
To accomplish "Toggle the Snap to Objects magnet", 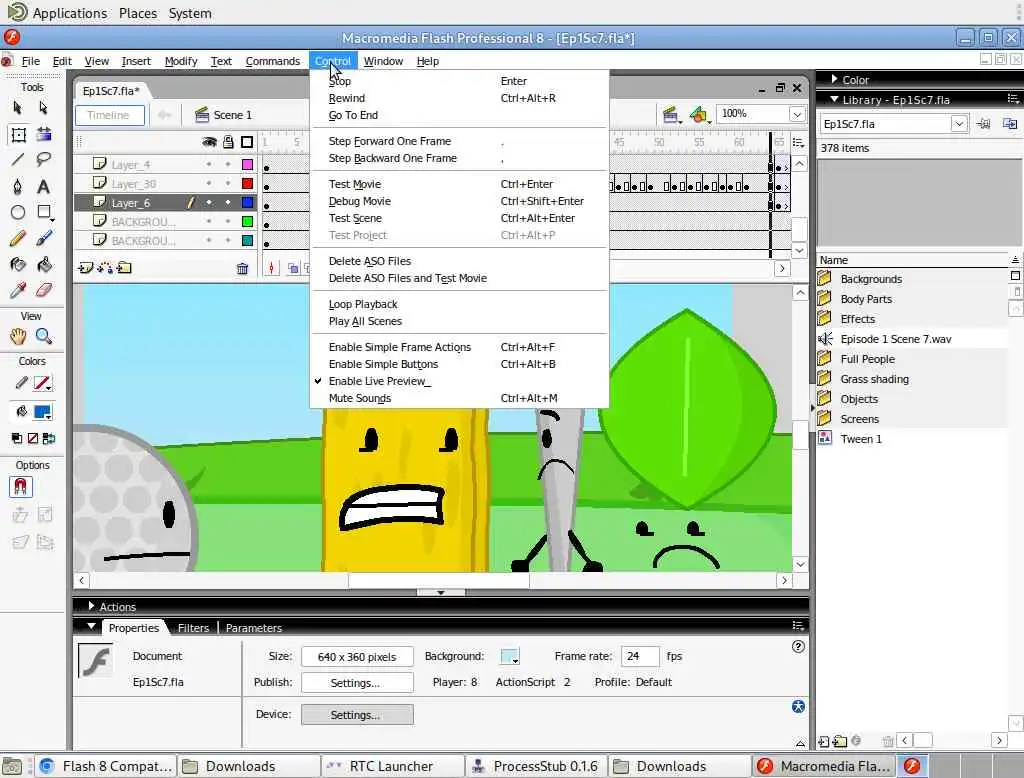I will (x=20, y=487).
